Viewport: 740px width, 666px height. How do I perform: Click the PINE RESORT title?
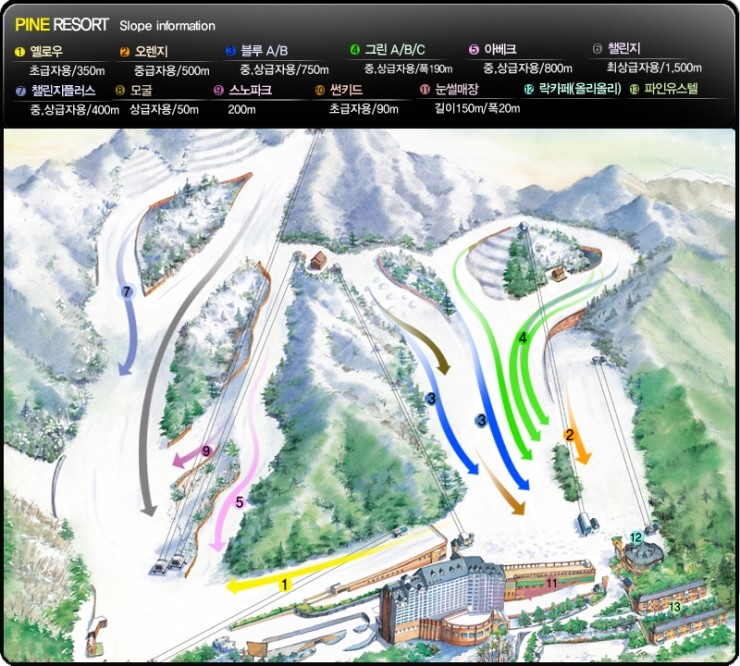(62, 25)
